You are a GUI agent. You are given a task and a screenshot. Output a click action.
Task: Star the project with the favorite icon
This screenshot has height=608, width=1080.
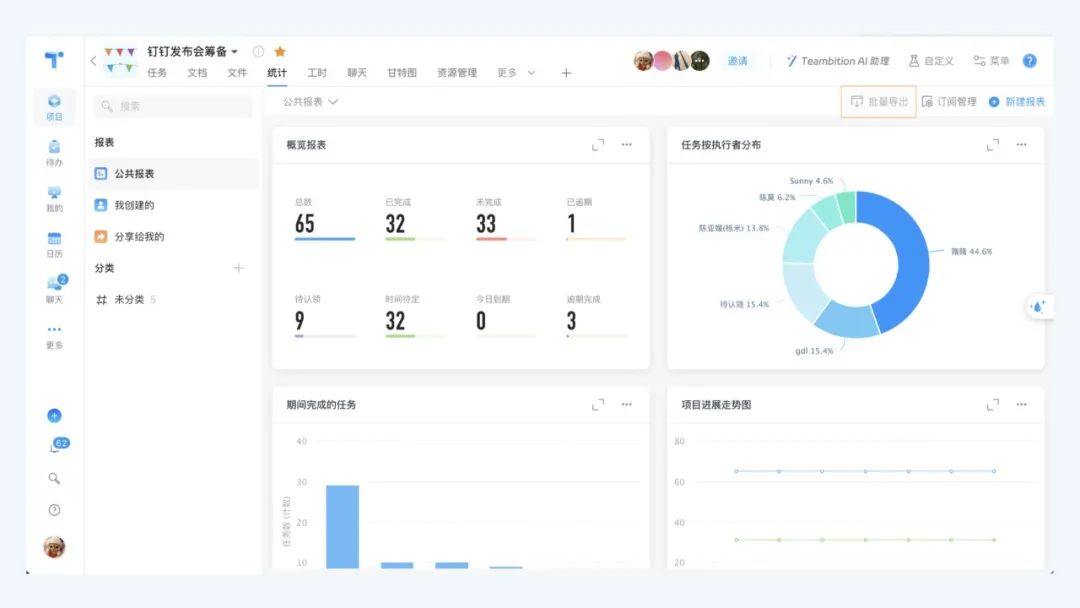280,52
